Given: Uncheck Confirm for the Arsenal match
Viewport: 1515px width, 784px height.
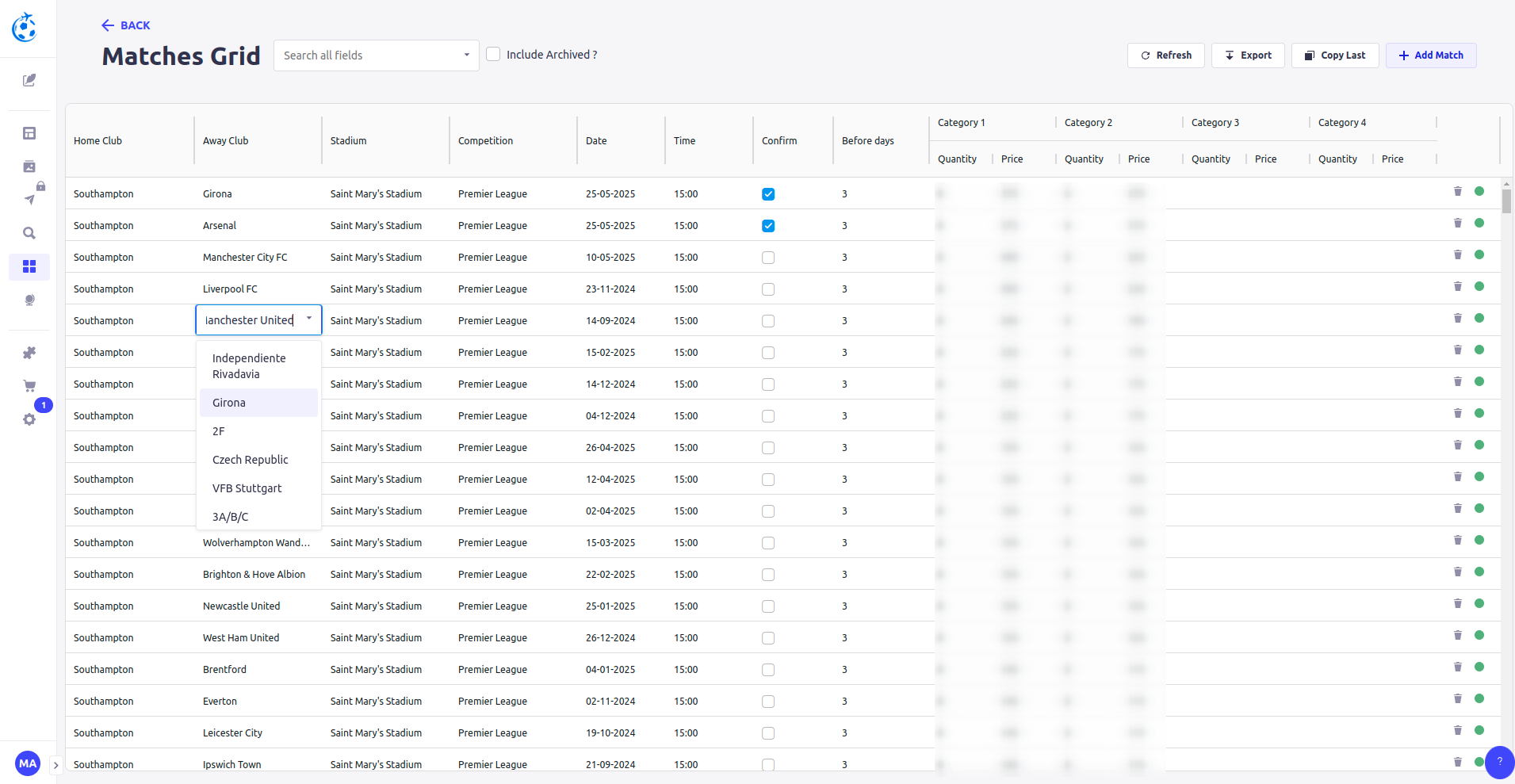Looking at the screenshot, I should coord(768,226).
